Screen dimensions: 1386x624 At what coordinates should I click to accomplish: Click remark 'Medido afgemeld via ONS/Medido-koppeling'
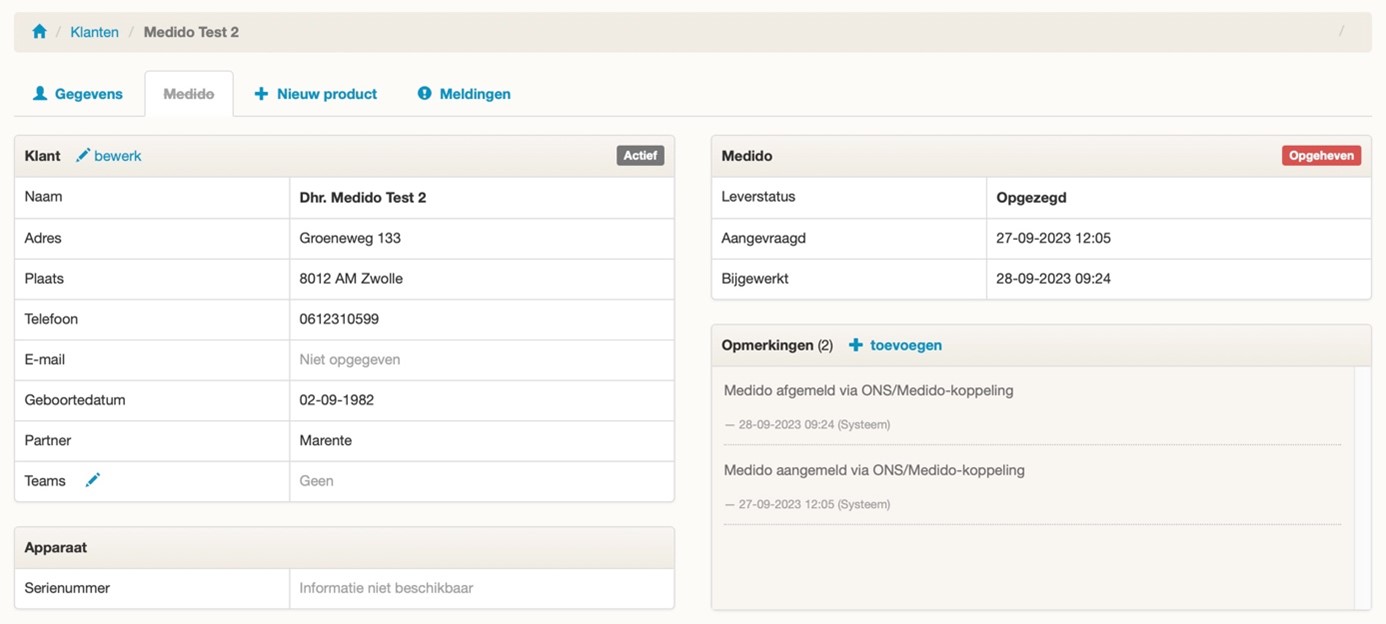click(869, 390)
